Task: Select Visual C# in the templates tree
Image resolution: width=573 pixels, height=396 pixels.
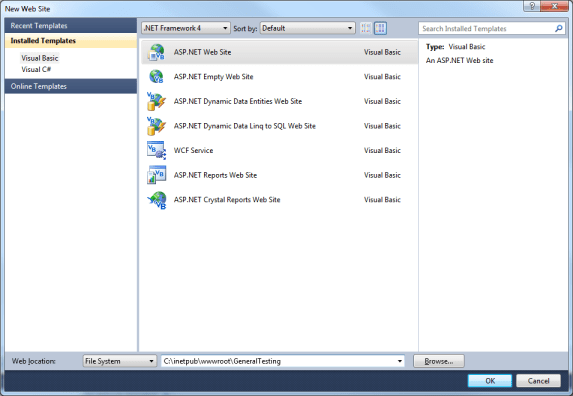Action: coord(36,69)
